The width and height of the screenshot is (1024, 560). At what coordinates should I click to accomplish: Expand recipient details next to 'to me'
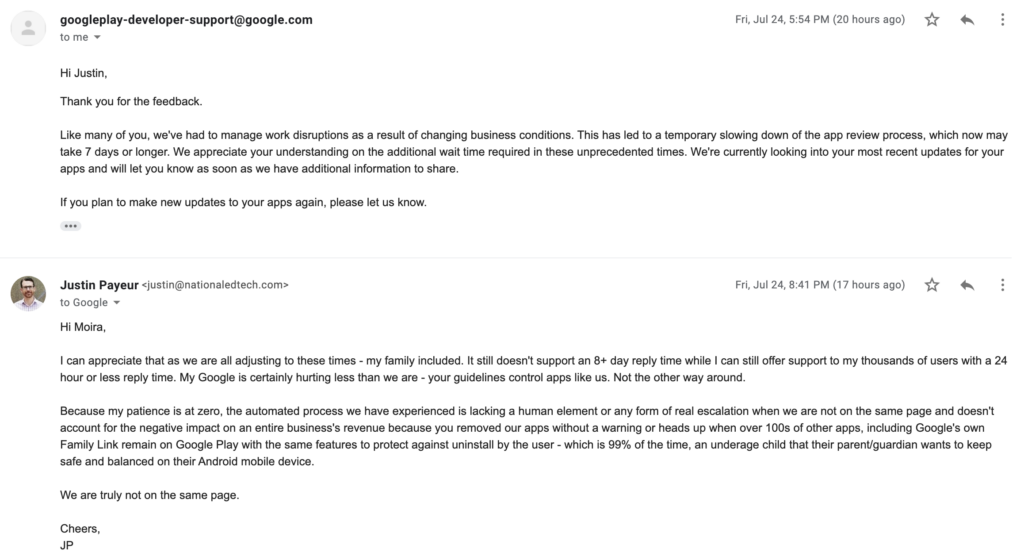(x=97, y=38)
